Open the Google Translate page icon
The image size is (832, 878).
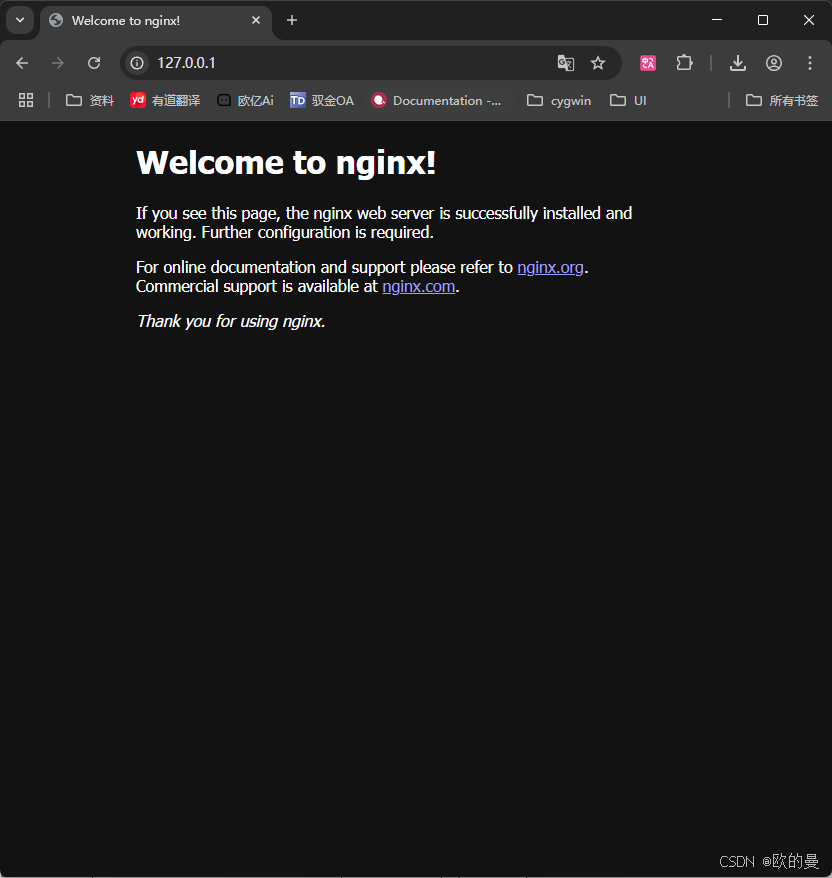tap(565, 63)
